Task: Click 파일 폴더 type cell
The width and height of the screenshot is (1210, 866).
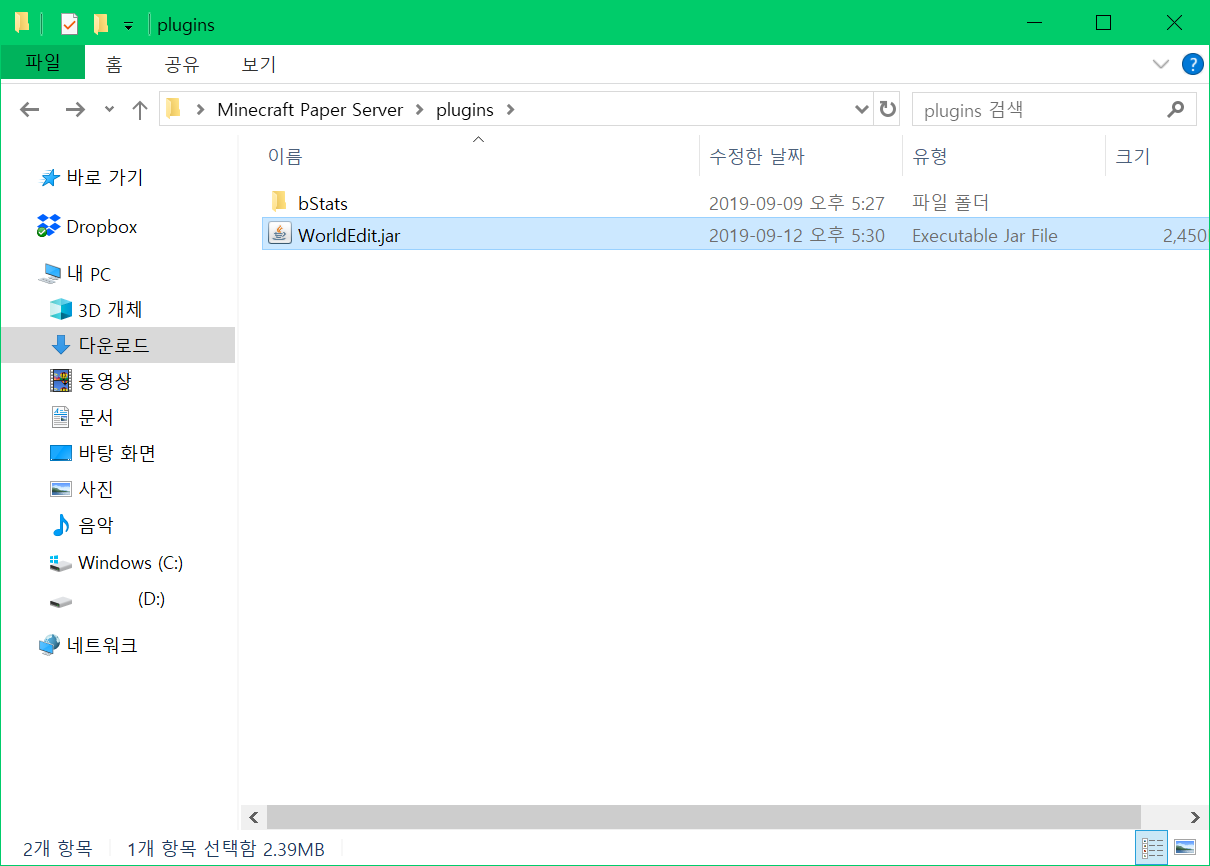Action: [x=950, y=203]
